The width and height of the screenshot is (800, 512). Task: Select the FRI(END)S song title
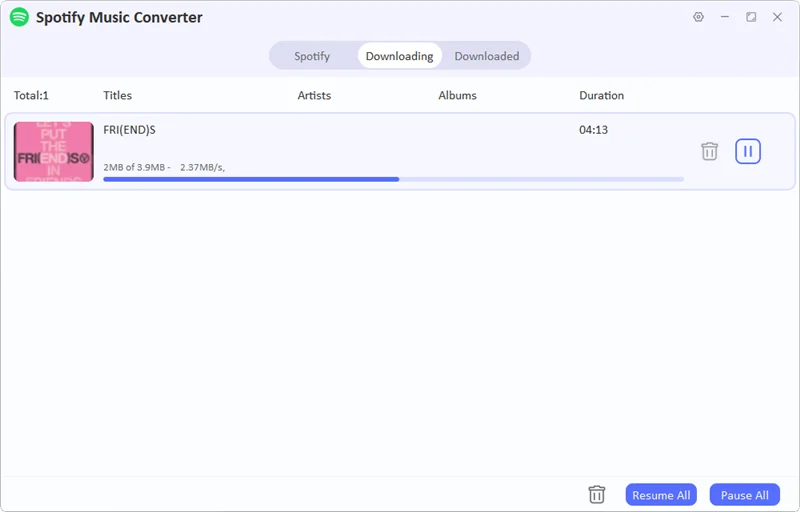pyautogui.click(x=129, y=130)
